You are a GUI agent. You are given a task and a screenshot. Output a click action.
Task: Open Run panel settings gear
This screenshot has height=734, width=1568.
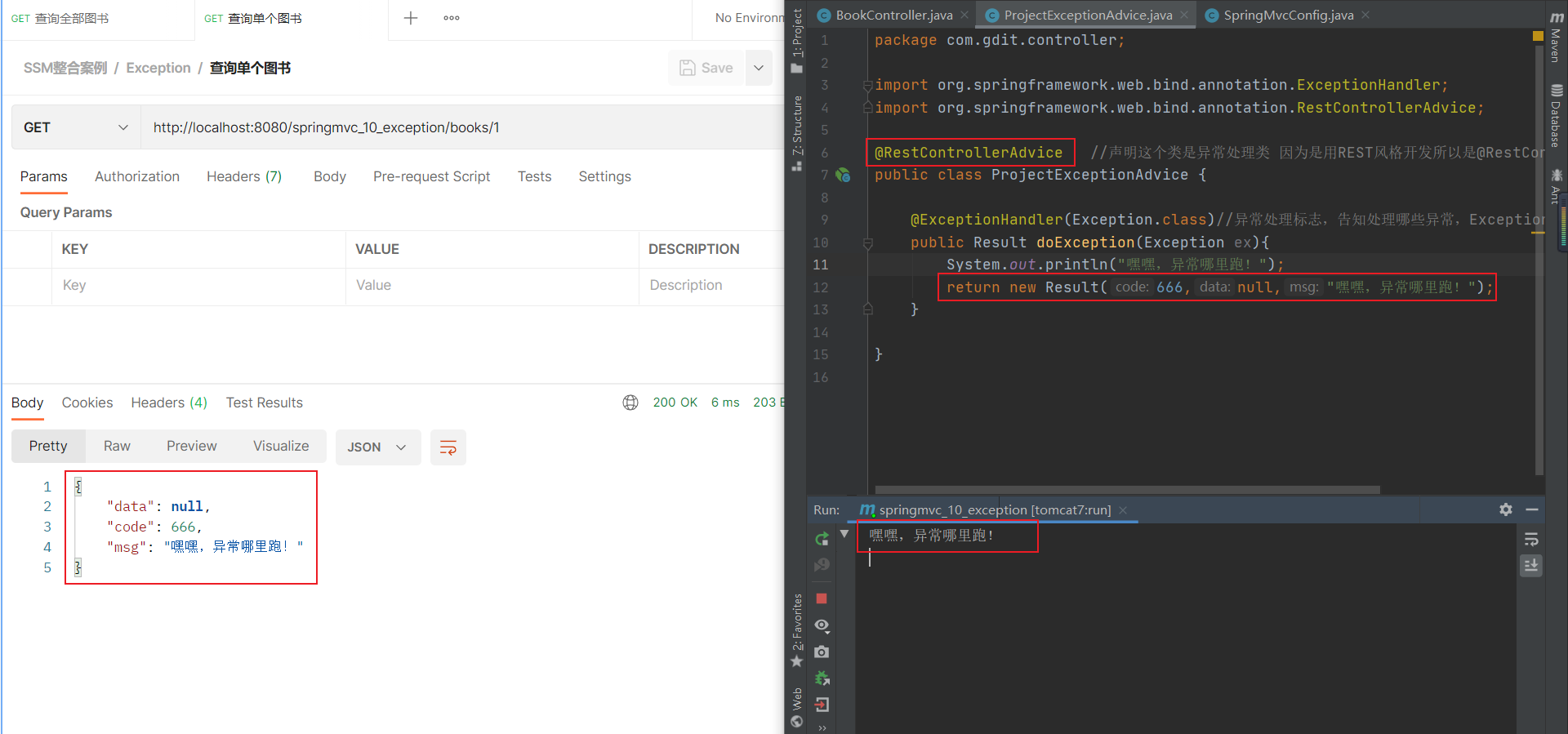click(1506, 509)
